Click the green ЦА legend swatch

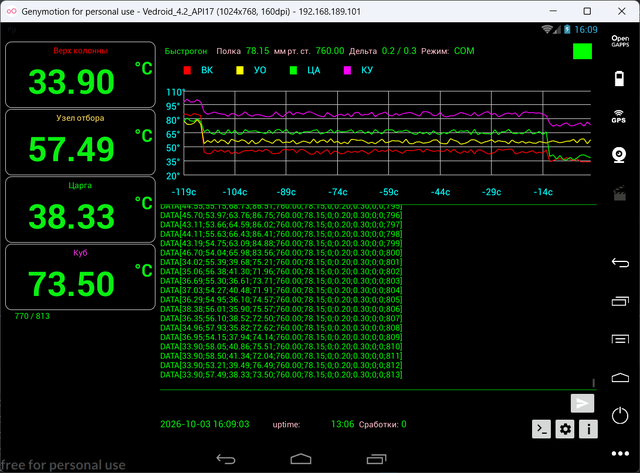293,70
